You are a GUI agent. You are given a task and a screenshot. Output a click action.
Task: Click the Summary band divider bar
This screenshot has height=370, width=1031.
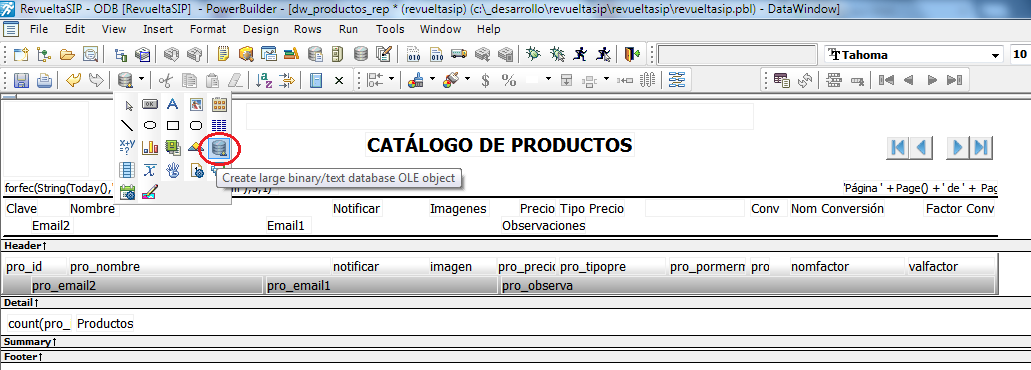[516, 342]
